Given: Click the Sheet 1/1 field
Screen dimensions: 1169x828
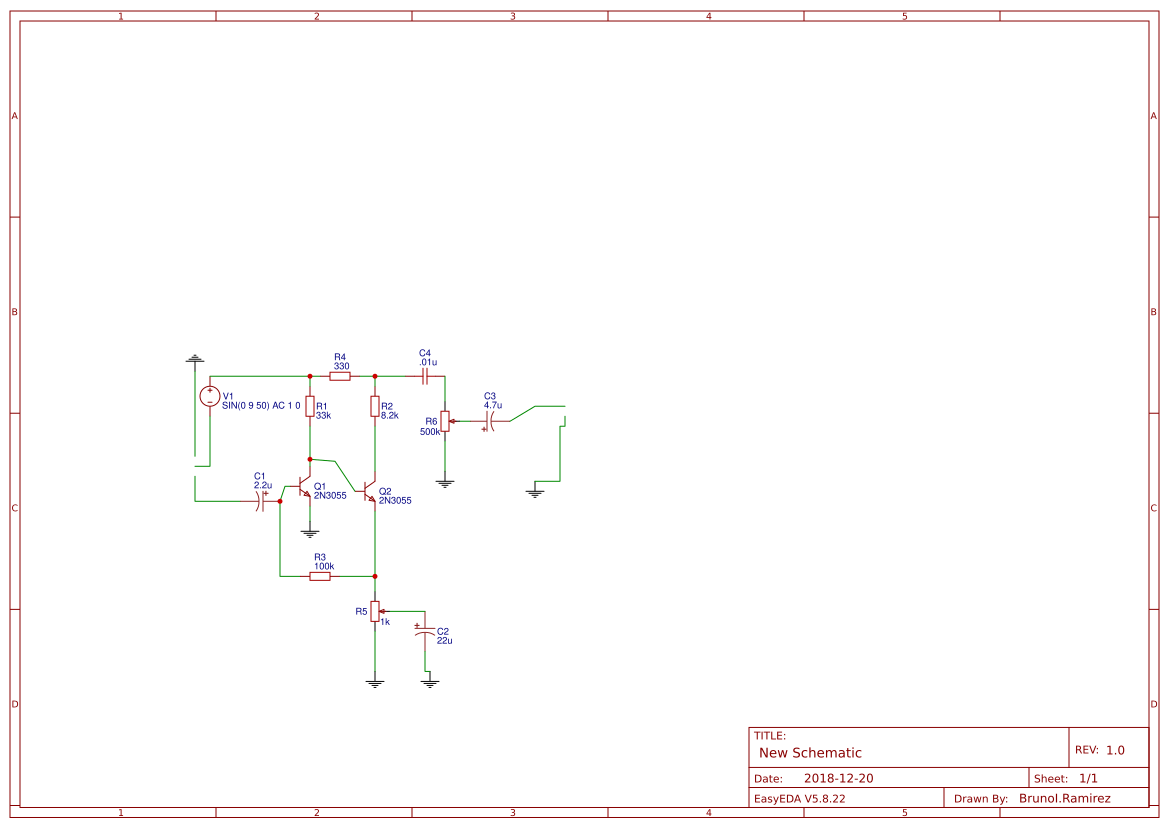Looking at the screenshot, I should 1090,777.
